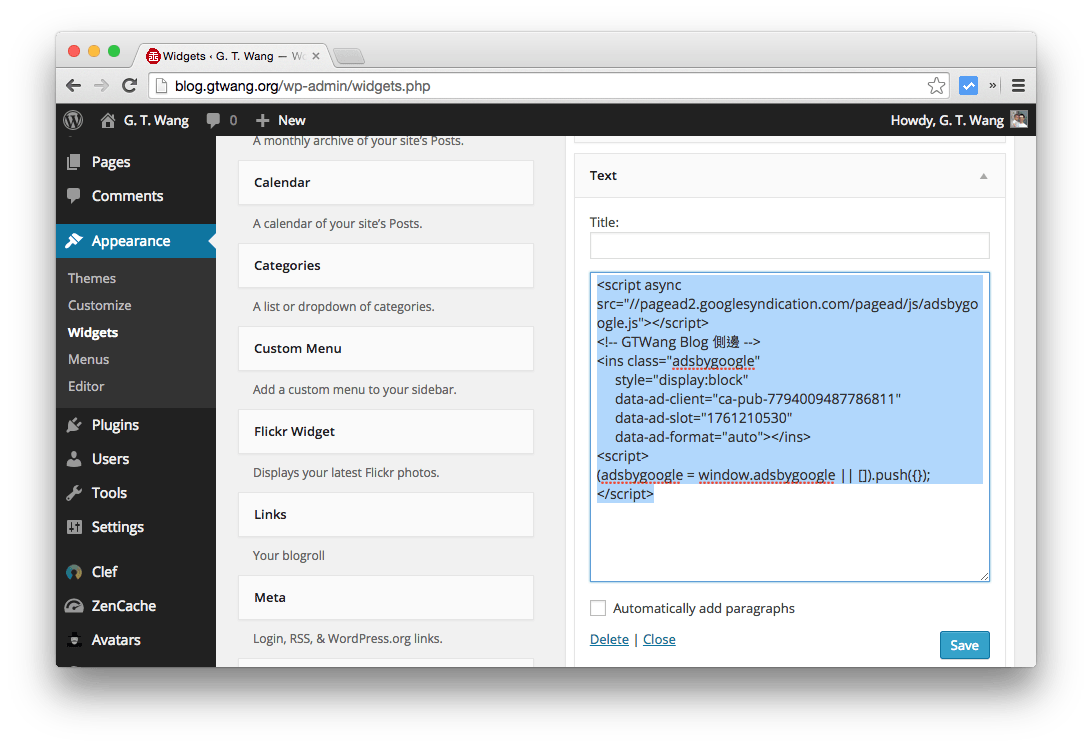Open Avatars via its sidebar icon
1092x747 pixels.
pos(75,639)
